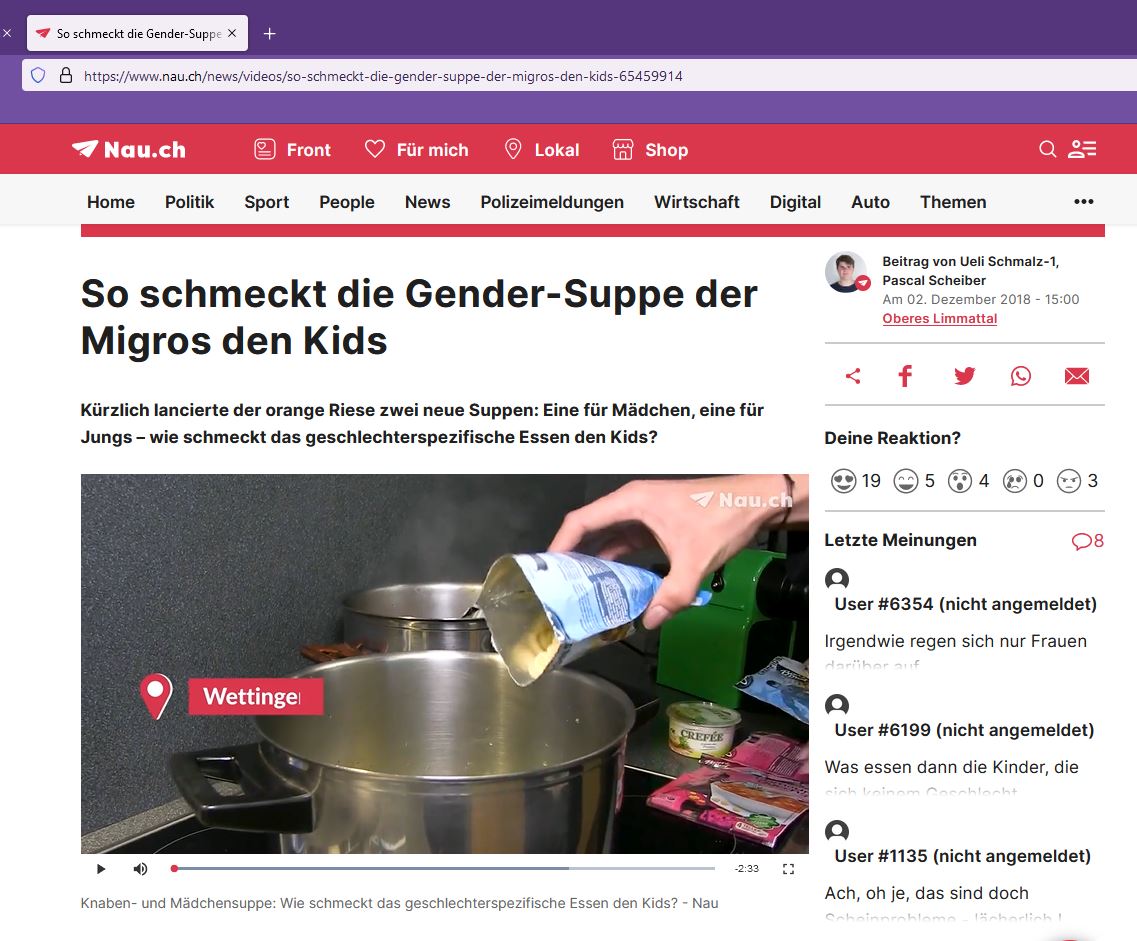
Task: Share via WhatsApp icon
Action: click(x=1020, y=376)
